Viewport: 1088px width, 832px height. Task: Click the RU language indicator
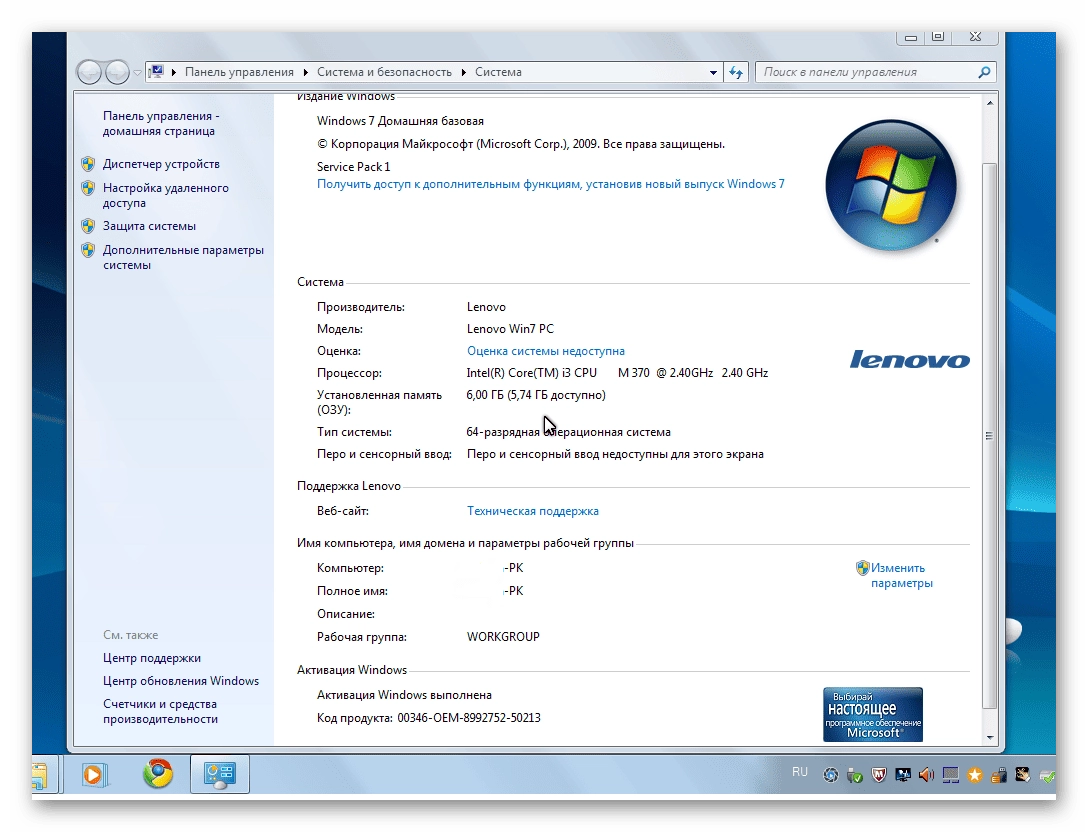tap(799, 772)
